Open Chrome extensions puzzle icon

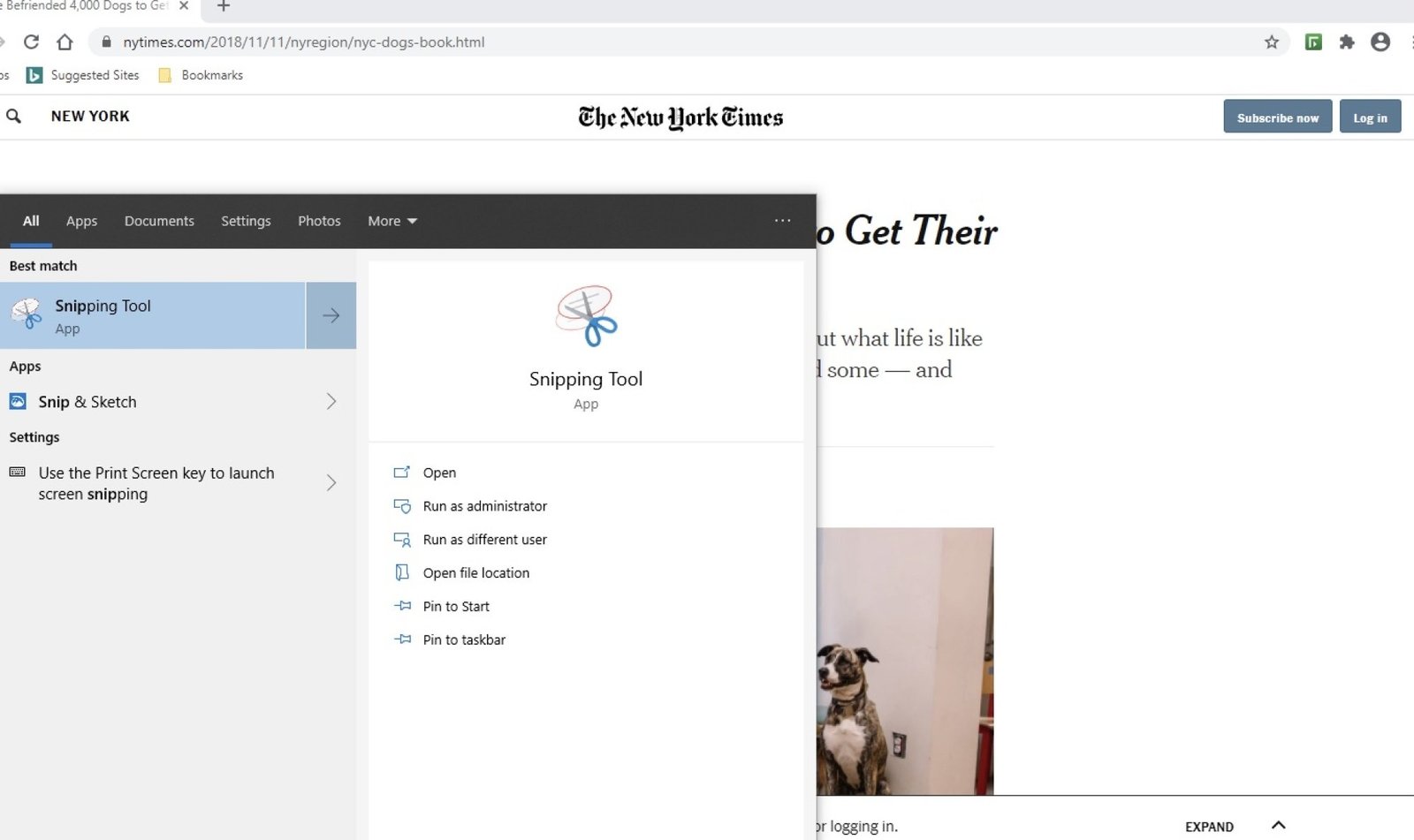1347,42
